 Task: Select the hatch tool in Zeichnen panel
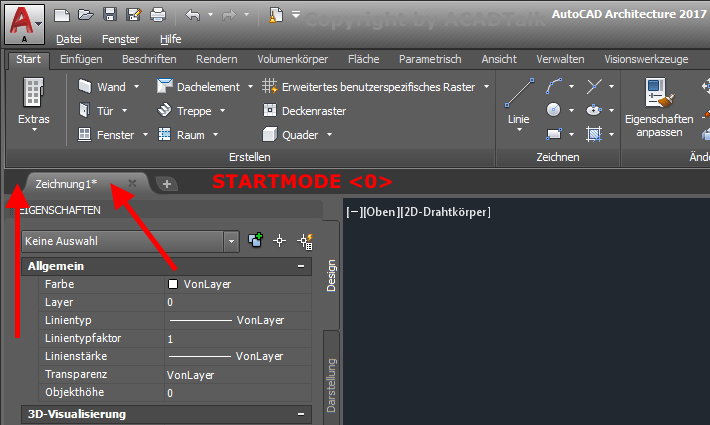tap(594, 134)
